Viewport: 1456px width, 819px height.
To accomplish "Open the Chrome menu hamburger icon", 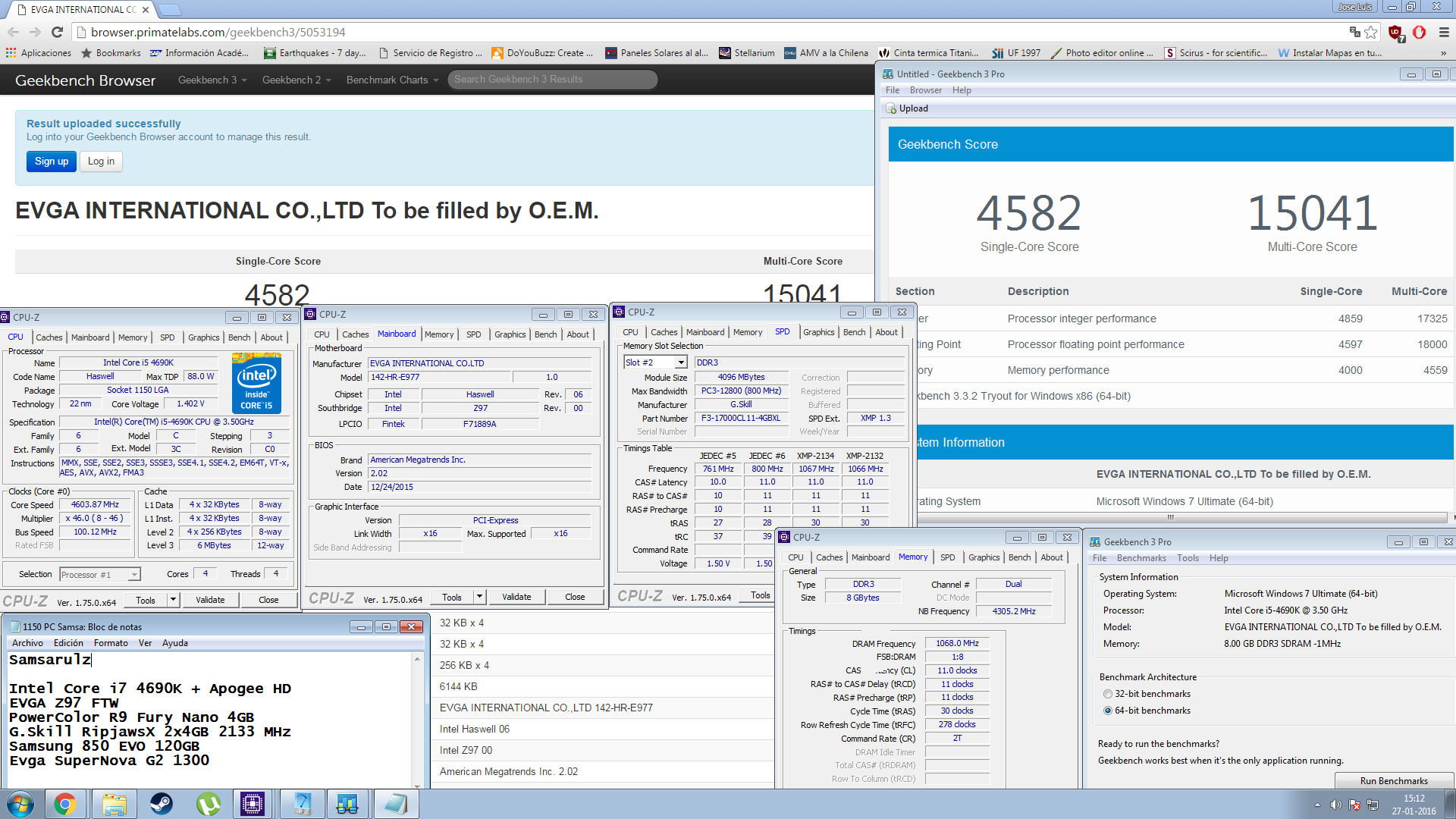I will [1444, 32].
